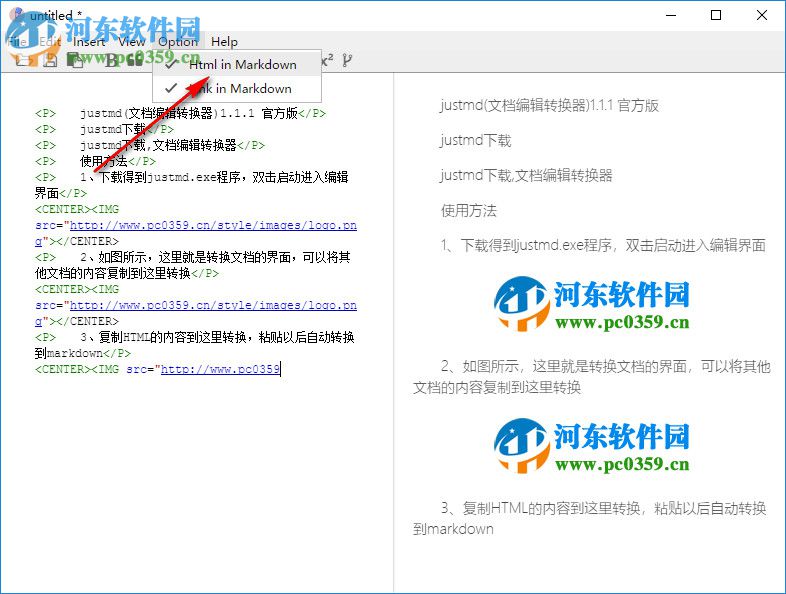Click second logo.png URL in editor
The width and height of the screenshot is (786, 594).
[x=213, y=305]
